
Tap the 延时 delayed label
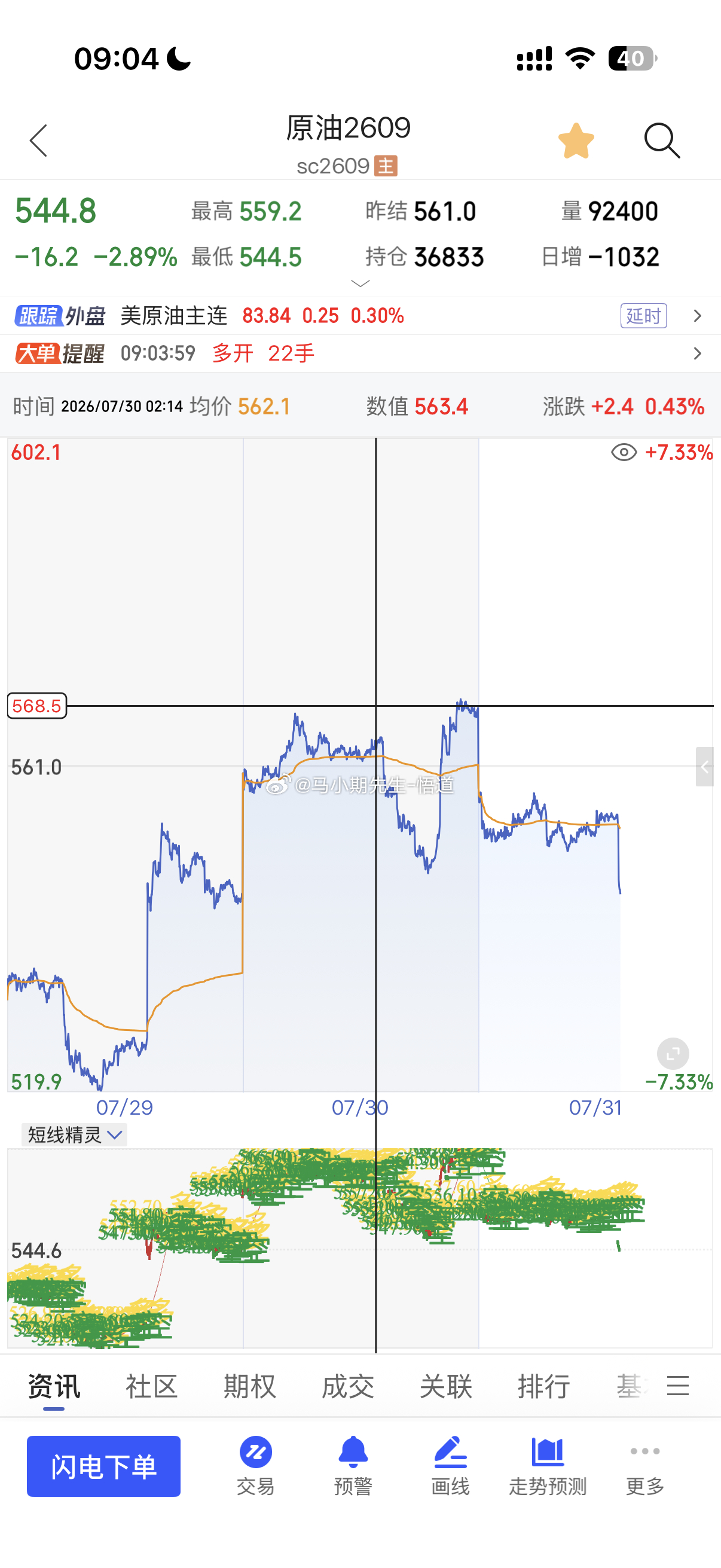pos(644,315)
